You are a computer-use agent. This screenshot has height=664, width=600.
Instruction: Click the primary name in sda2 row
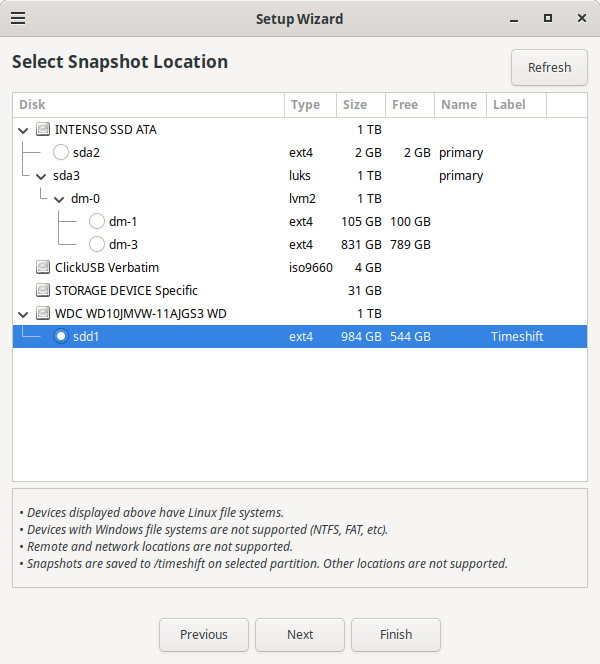click(461, 153)
